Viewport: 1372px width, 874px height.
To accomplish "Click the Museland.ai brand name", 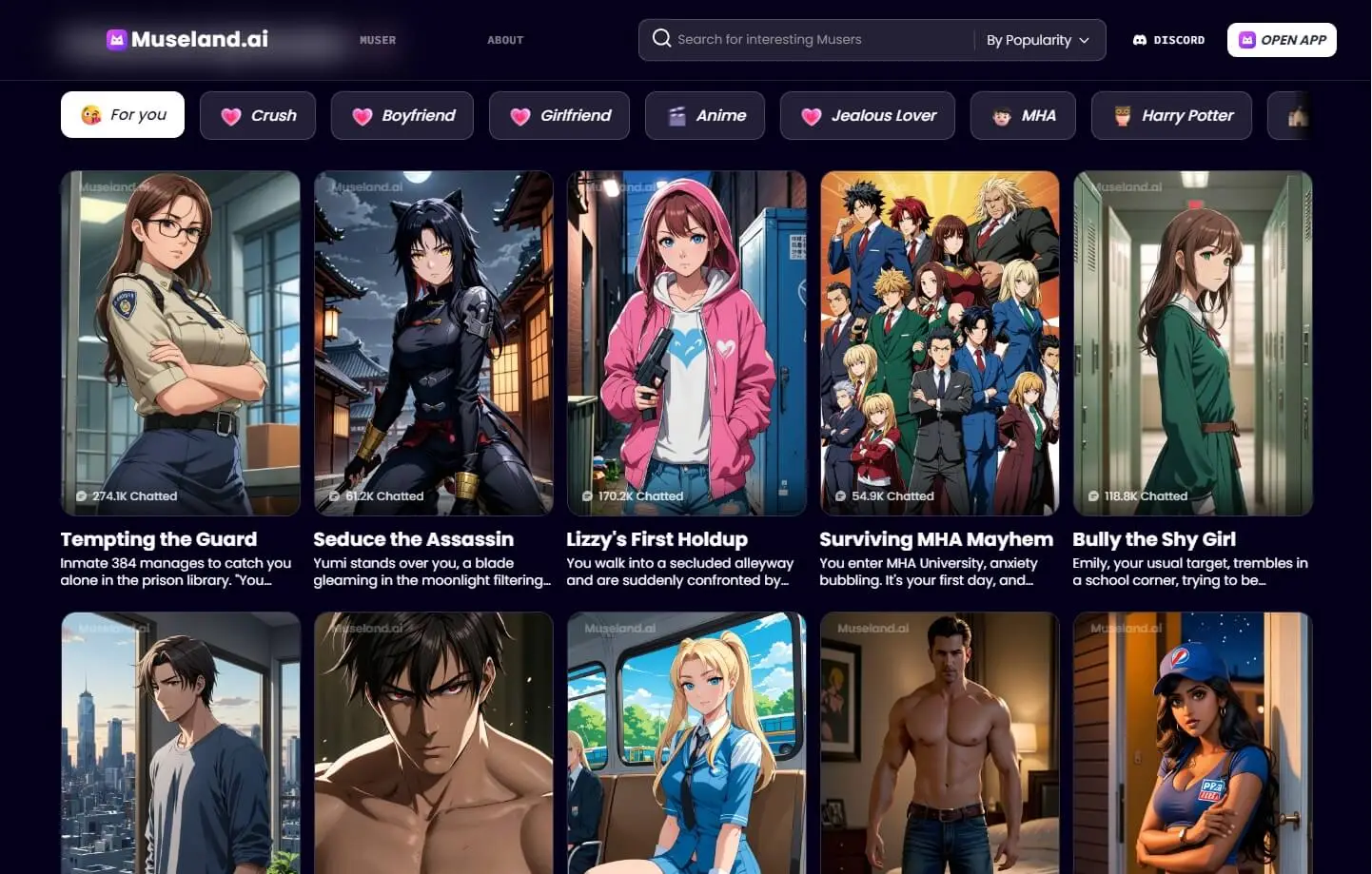I will [200, 39].
